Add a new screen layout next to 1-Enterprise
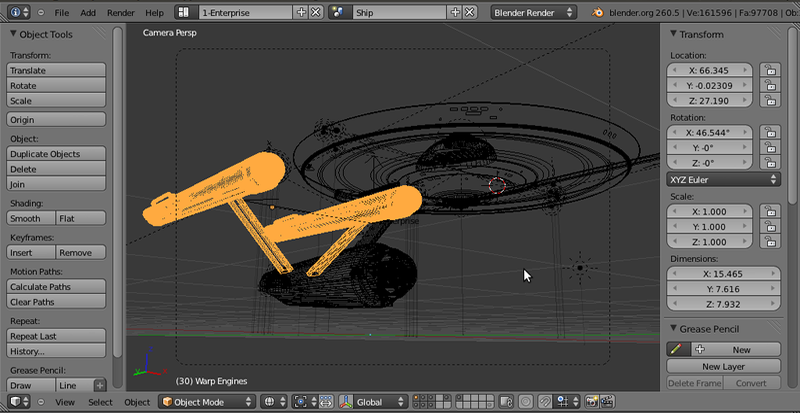The height and width of the screenshot is (413, 800). [x=302, y=12]
